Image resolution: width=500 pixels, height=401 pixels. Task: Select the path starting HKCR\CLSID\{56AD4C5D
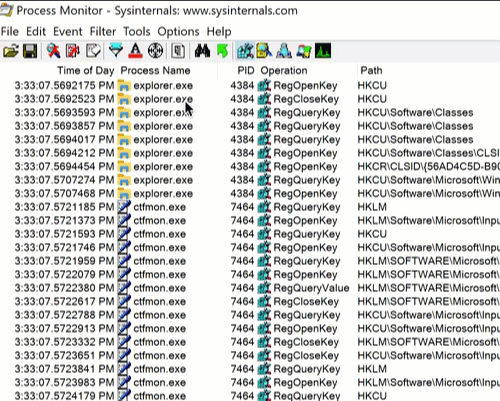click(429, 166)
